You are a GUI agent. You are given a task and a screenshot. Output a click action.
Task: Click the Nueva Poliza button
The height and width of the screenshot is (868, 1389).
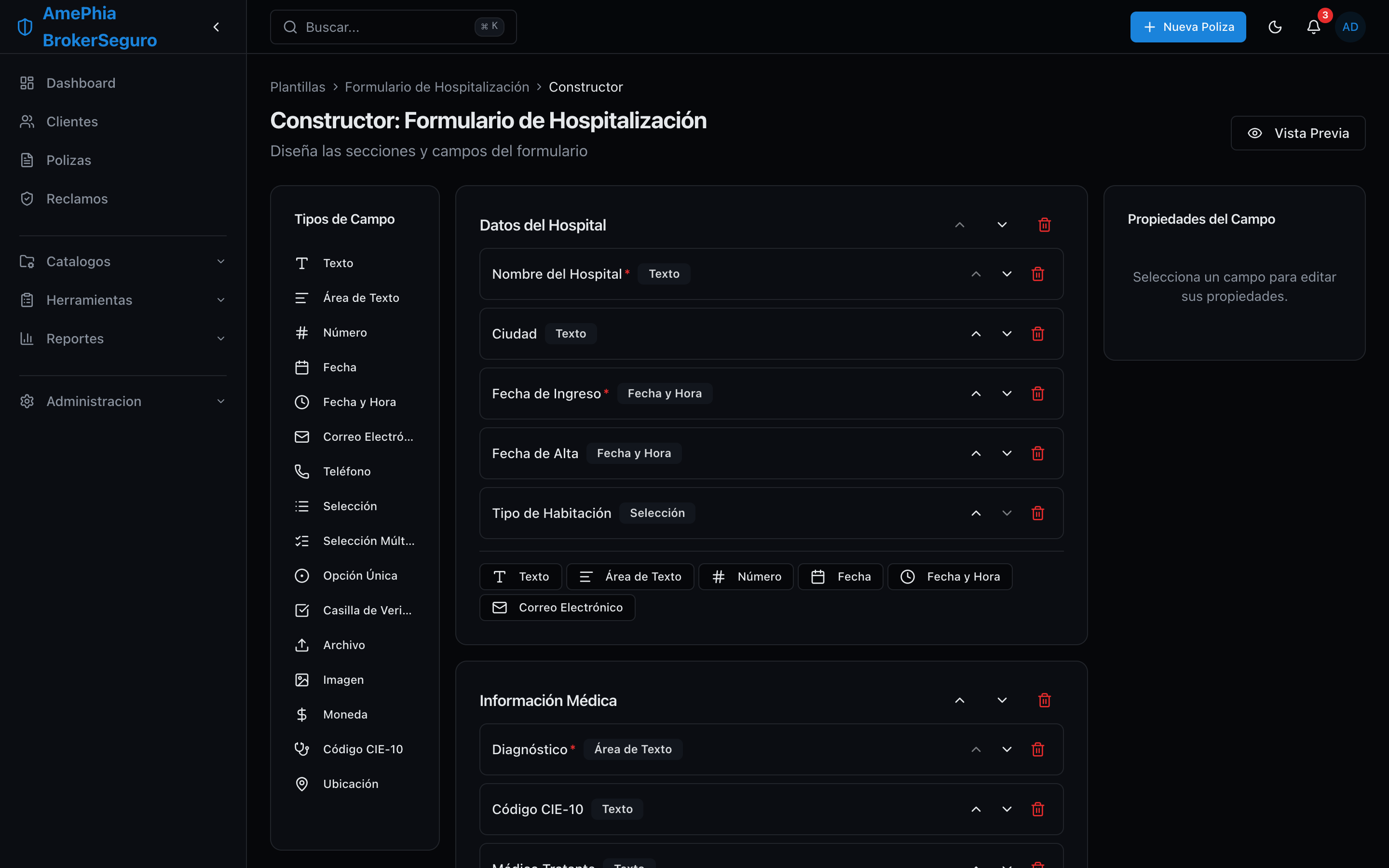(1187, 27)
